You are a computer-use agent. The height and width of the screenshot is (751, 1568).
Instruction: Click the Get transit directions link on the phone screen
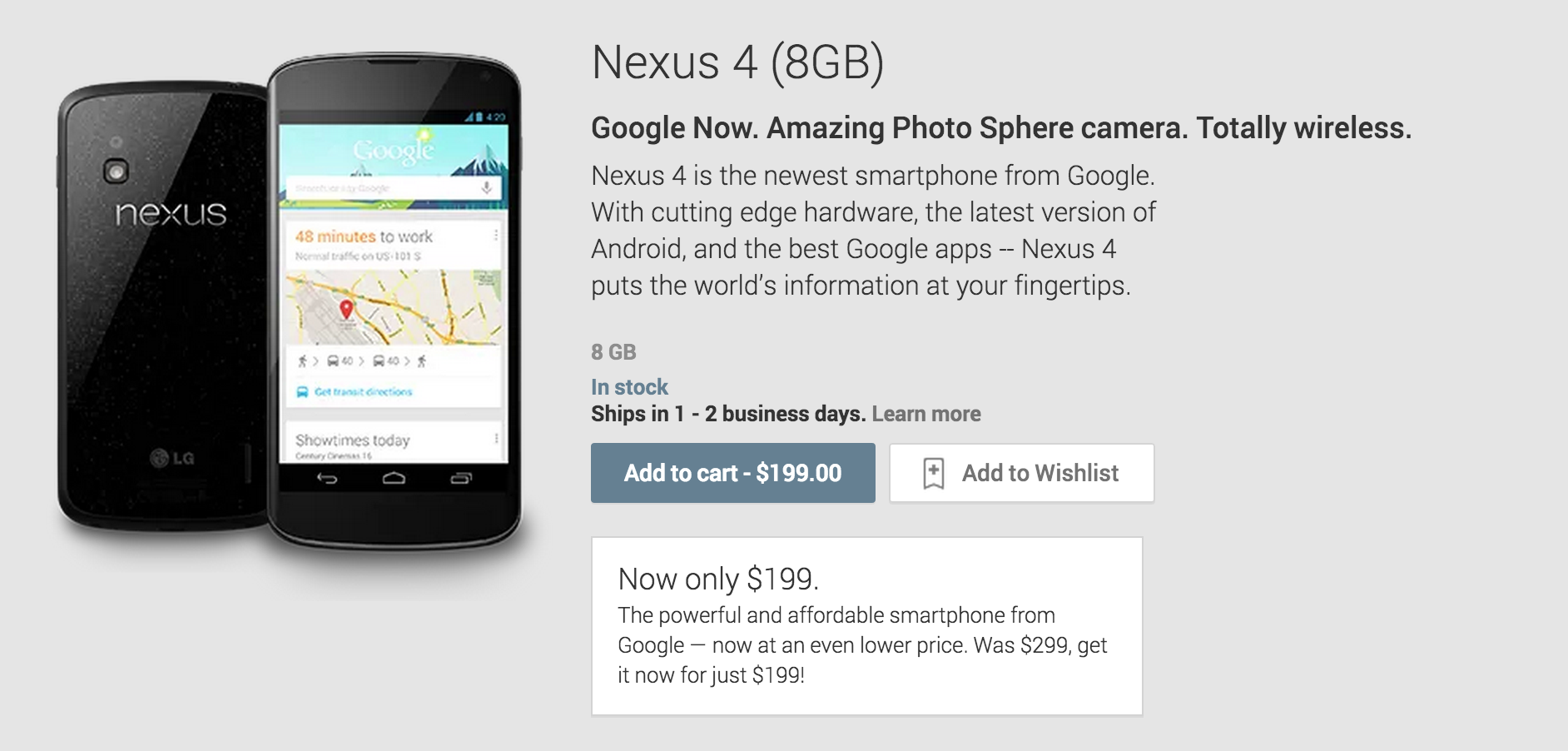point(363,392)
